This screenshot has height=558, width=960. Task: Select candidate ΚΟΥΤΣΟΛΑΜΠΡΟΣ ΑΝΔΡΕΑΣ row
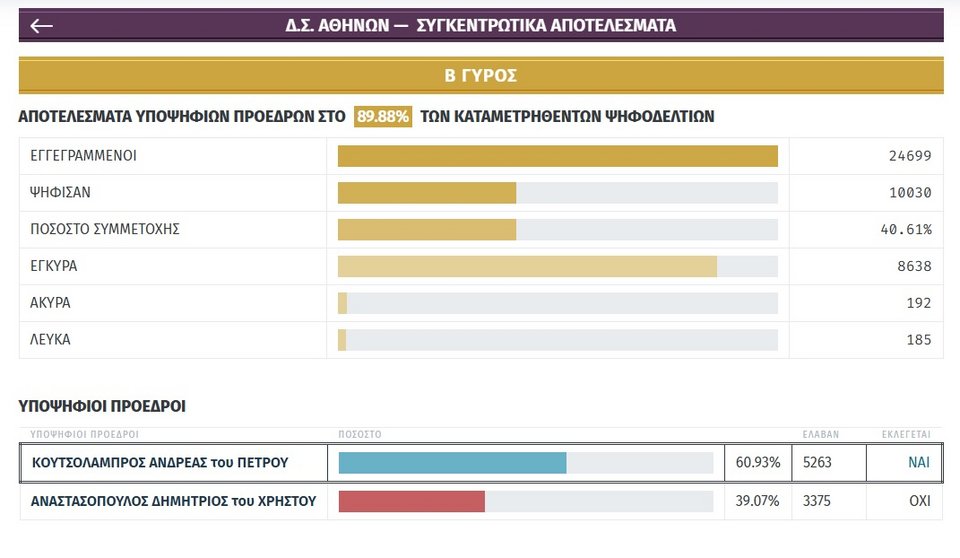point(160,463)
